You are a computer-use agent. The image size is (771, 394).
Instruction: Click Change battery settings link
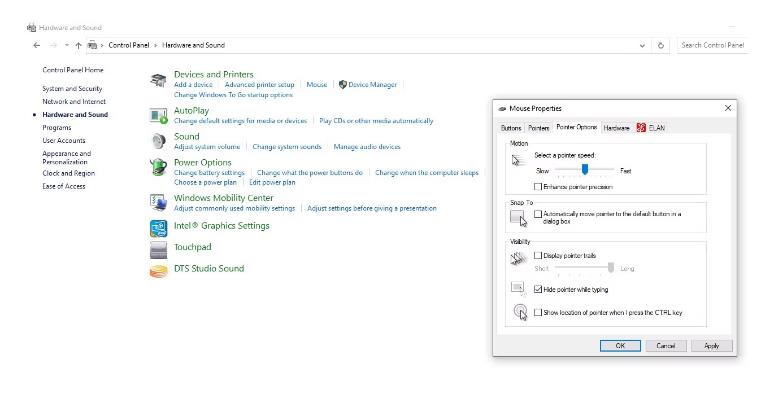[x=209, y=173]
